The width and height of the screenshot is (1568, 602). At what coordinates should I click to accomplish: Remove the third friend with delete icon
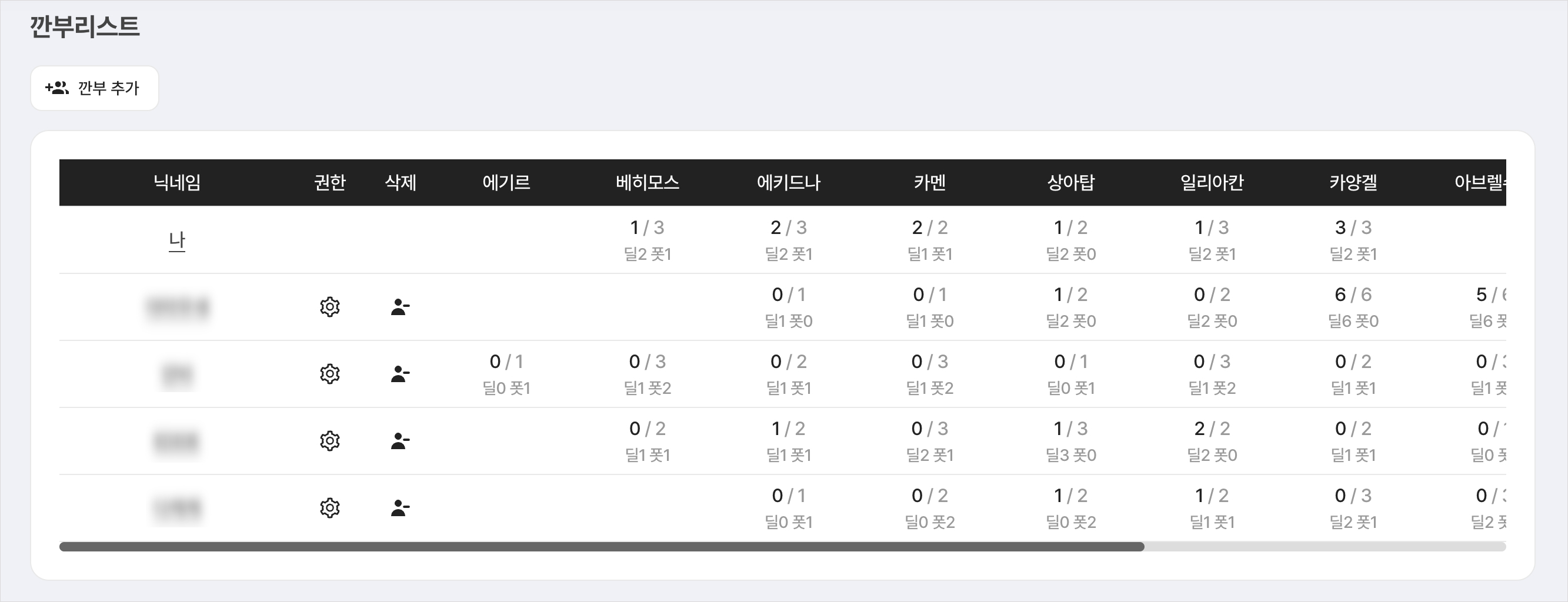point(400,441)
